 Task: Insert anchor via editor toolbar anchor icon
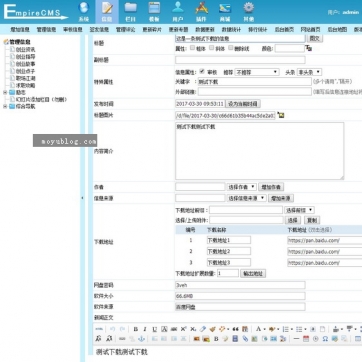click(x=141, y=339)
